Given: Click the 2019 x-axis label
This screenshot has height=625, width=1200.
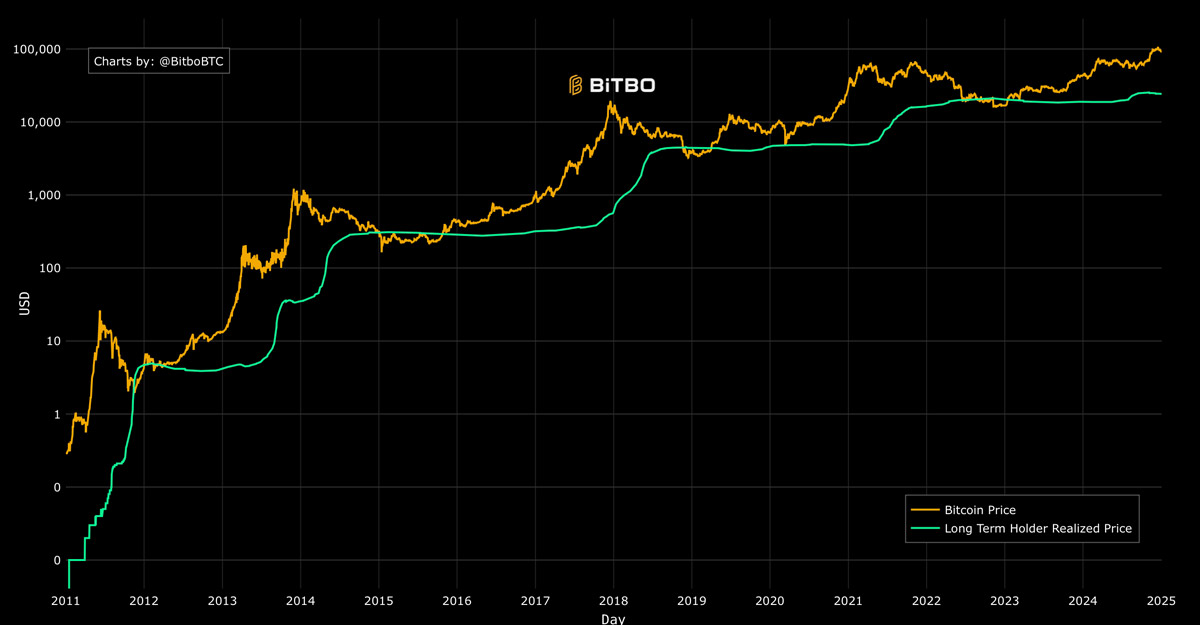Looking at the screenshot, I should point(691,601).
